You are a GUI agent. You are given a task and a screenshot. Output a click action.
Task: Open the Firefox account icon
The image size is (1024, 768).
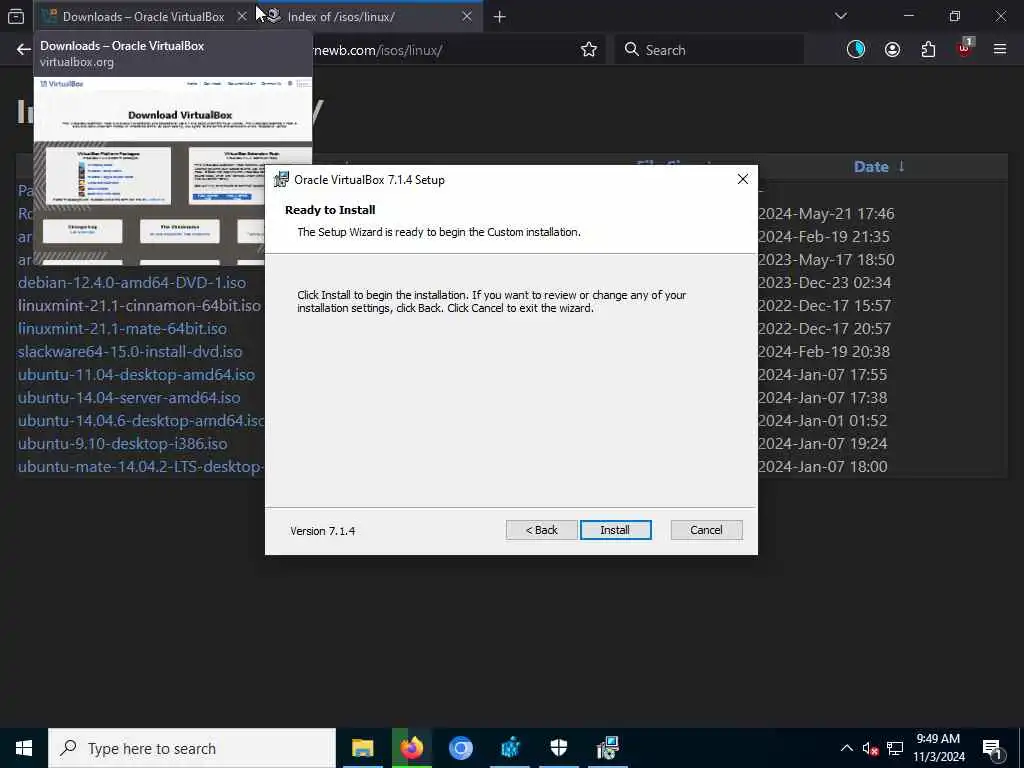[x=892, y=50]
